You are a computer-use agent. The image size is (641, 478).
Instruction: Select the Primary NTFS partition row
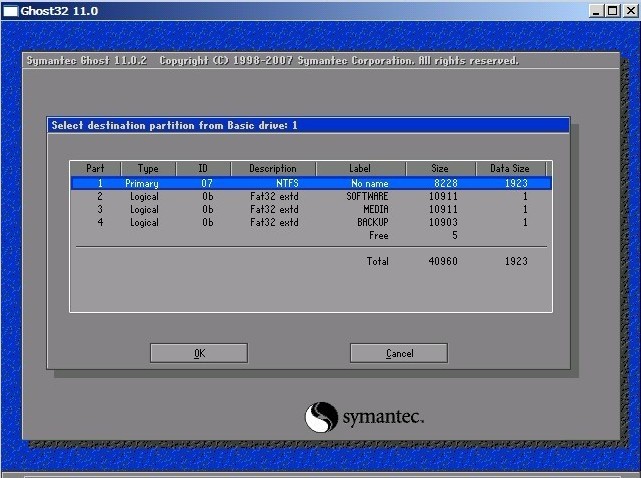311,183
